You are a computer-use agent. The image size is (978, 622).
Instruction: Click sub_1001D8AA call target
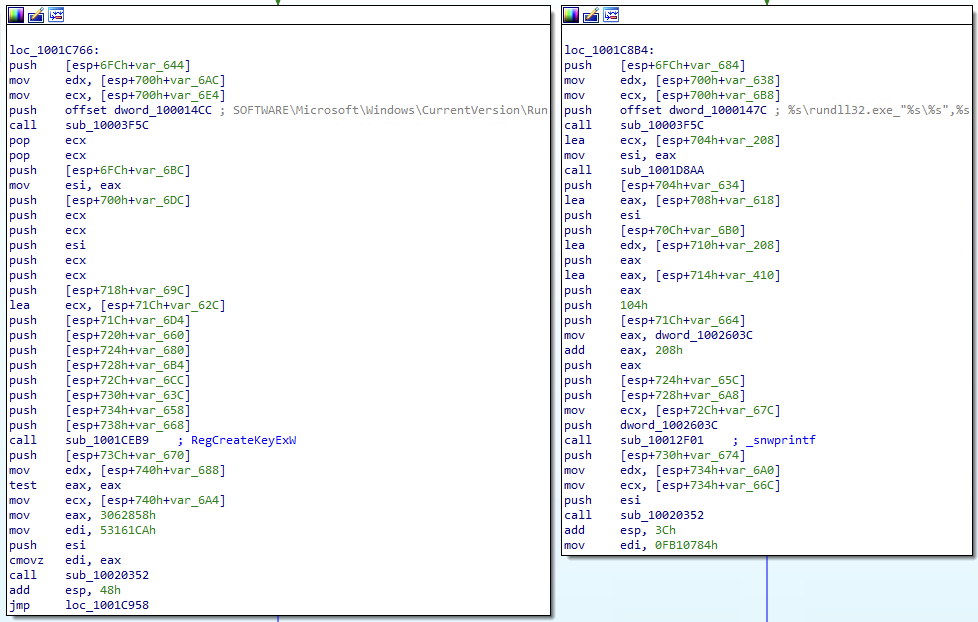click(x=662, y=170)
